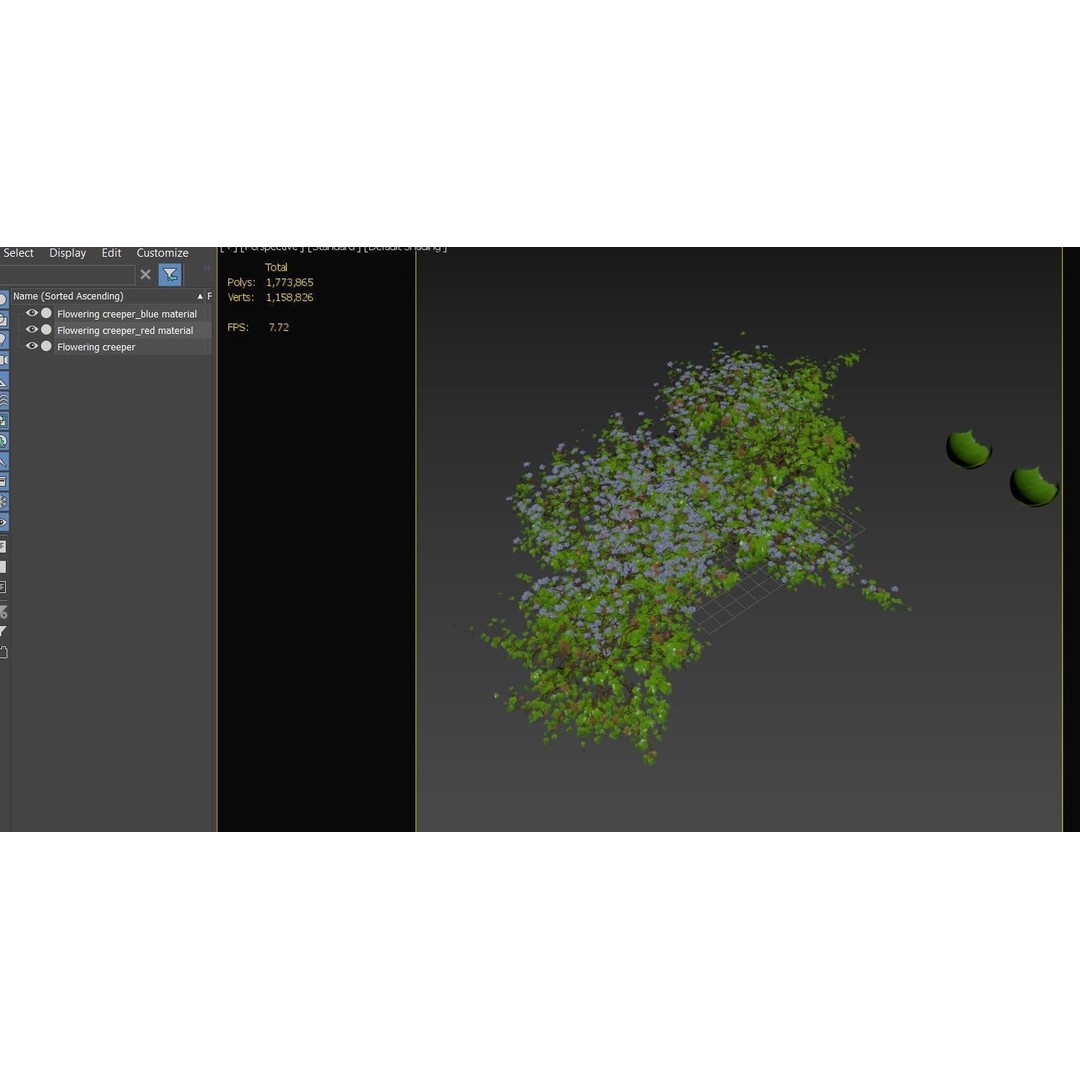Sort by Name (Sorted Ascending) column header

point(108,296)
